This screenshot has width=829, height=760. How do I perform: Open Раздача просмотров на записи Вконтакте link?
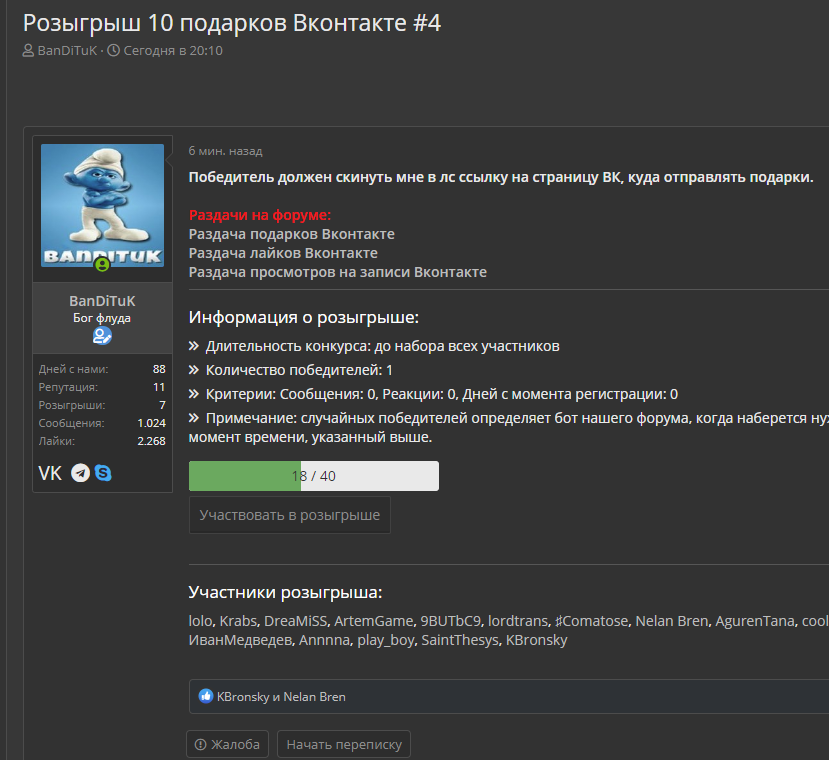point(337,272)
